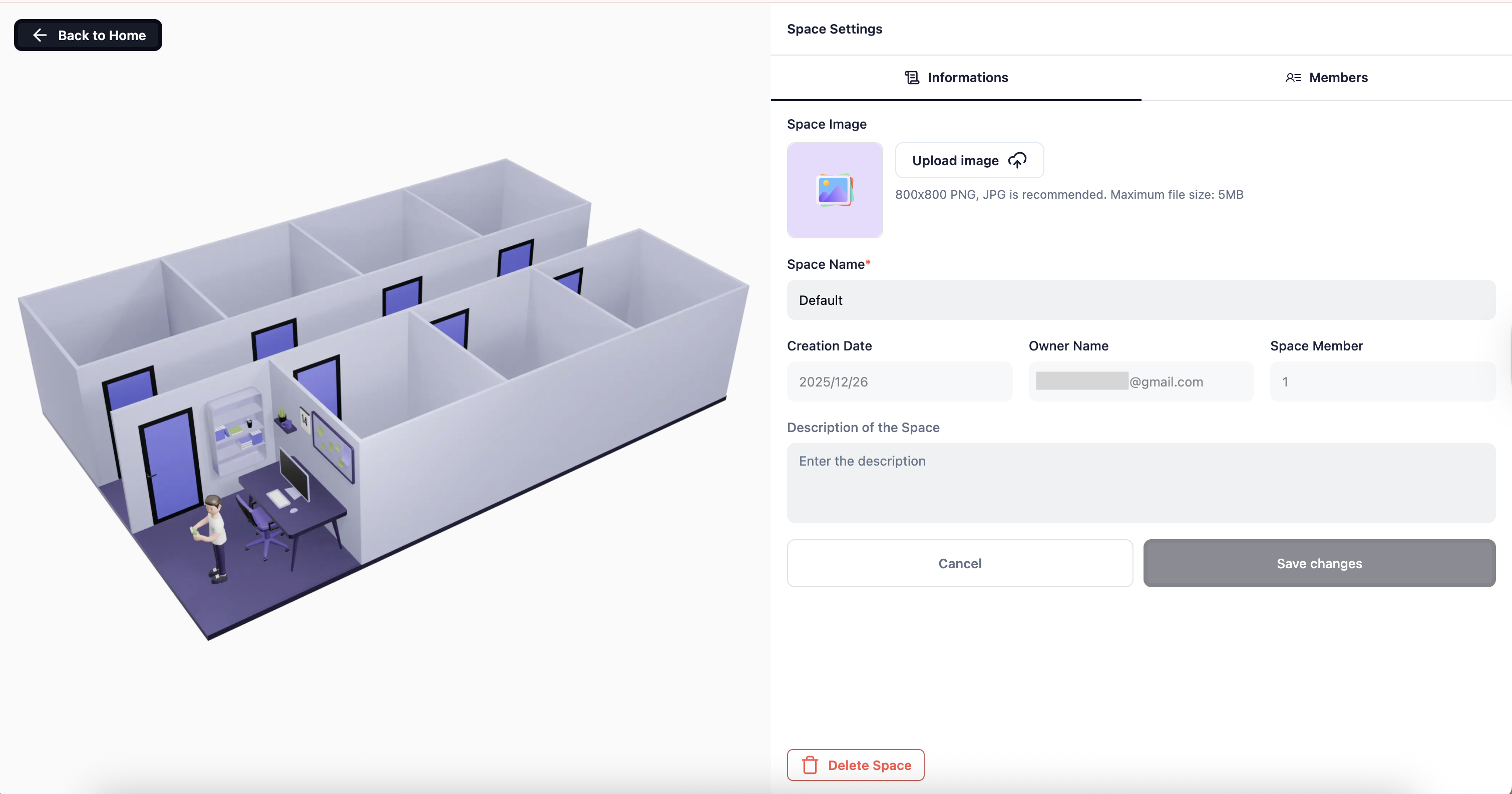Click the Owner Name email field
The width and height of the screenshot is (1512, 794).
[x=1141, y=381]
